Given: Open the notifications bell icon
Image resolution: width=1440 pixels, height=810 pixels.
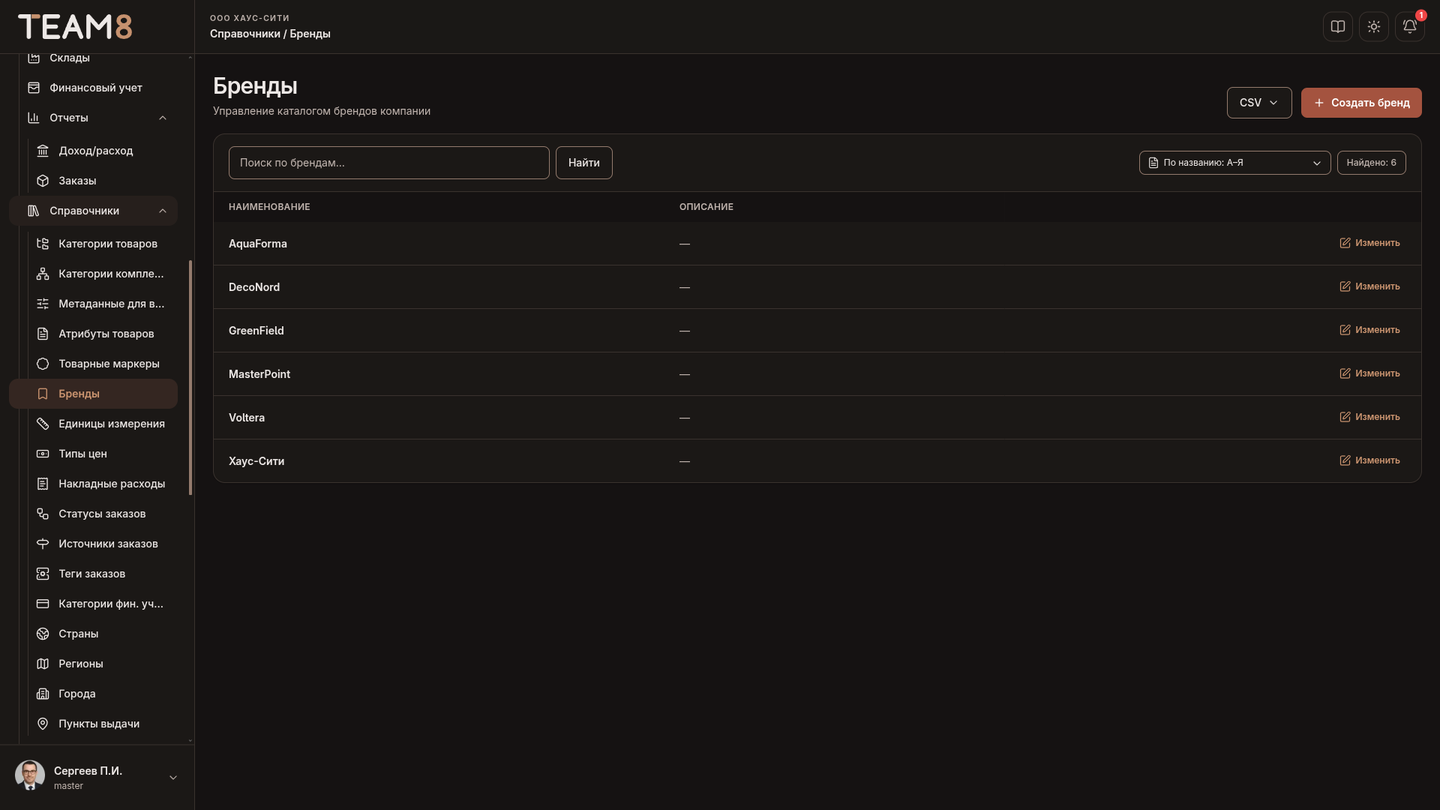Looking at the screenshot, I should click(1410, 27).
